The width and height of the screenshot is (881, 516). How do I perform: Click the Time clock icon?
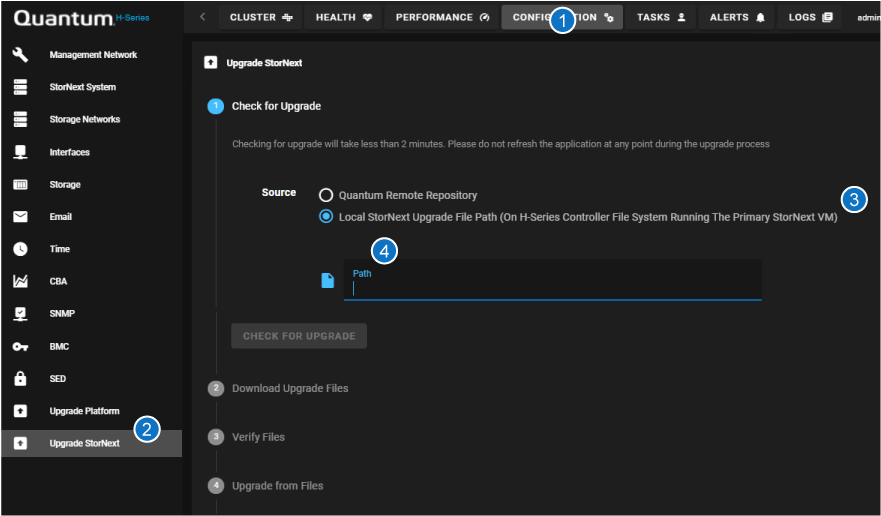(x=20, y=249)
